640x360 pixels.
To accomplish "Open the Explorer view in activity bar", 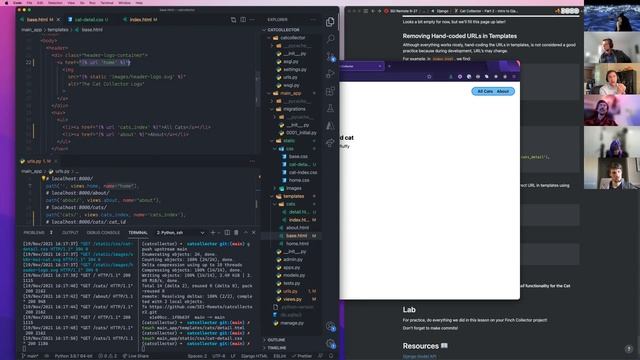I will point(330,22).
